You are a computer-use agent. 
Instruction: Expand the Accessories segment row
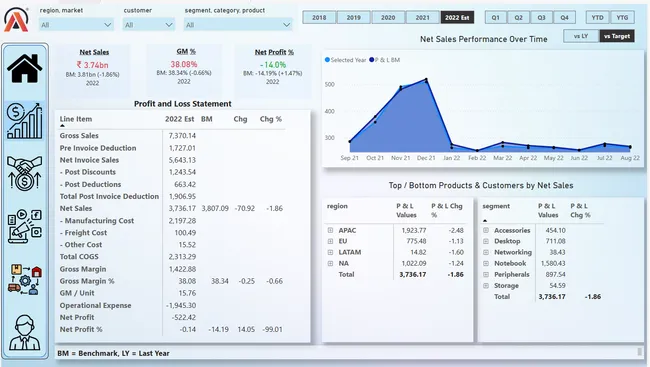(486, 230)
